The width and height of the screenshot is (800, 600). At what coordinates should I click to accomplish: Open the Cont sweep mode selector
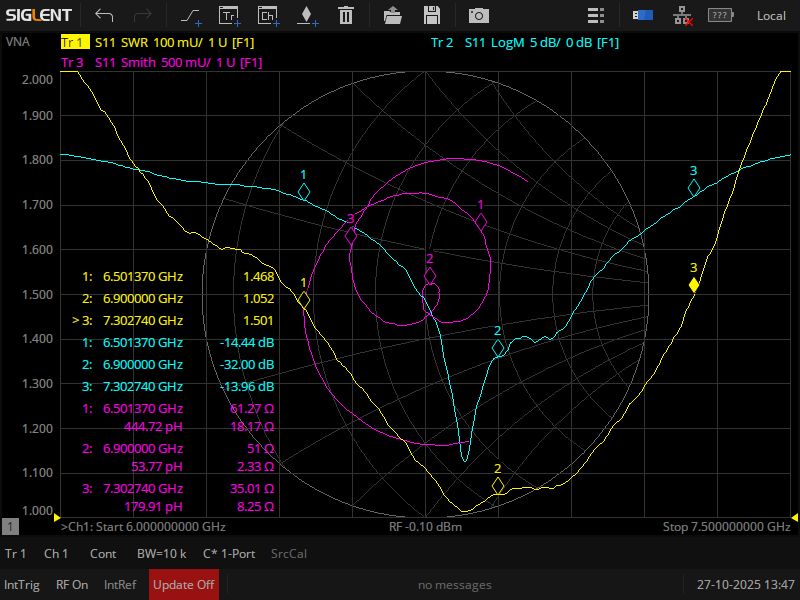click(x=103, y=554)
